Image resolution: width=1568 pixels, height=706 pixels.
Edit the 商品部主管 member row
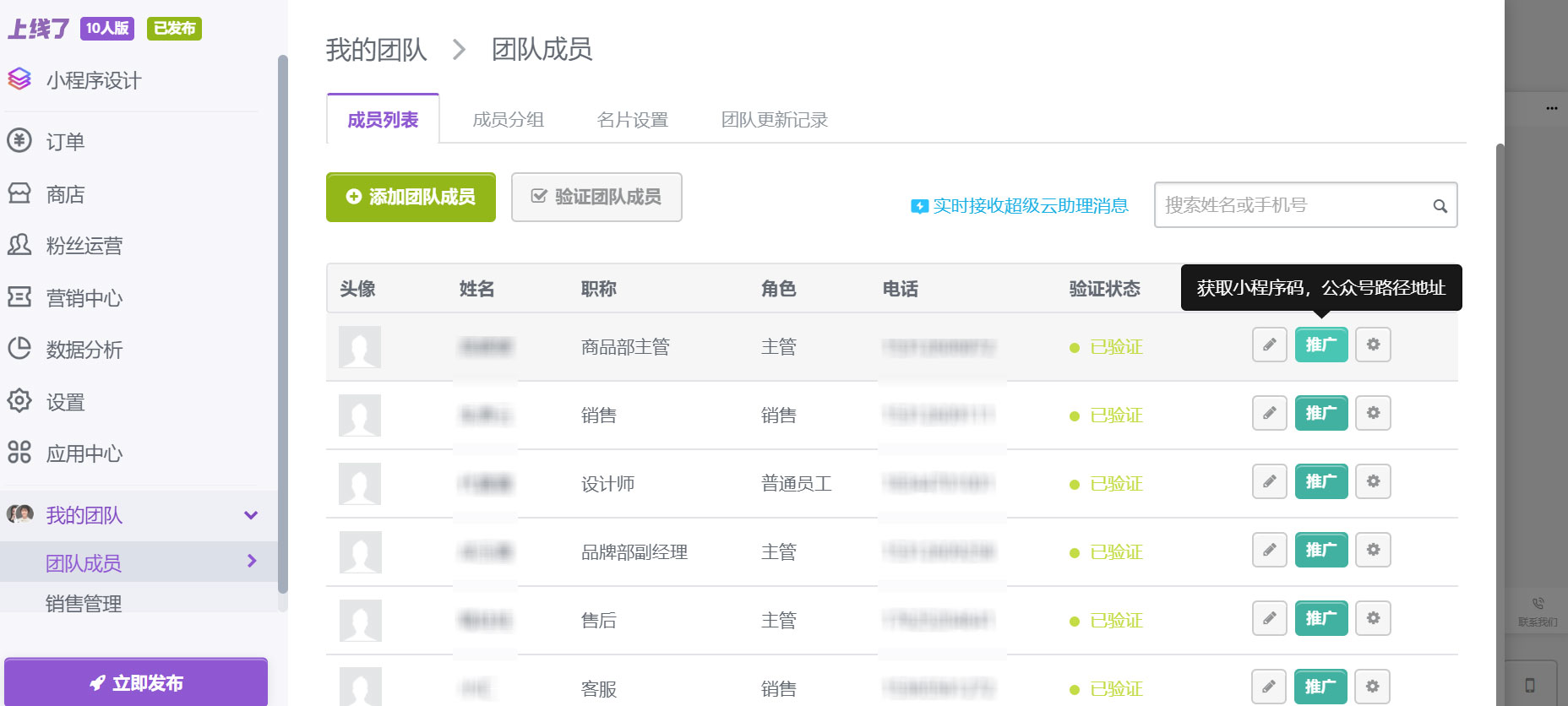click(1269, 345)
